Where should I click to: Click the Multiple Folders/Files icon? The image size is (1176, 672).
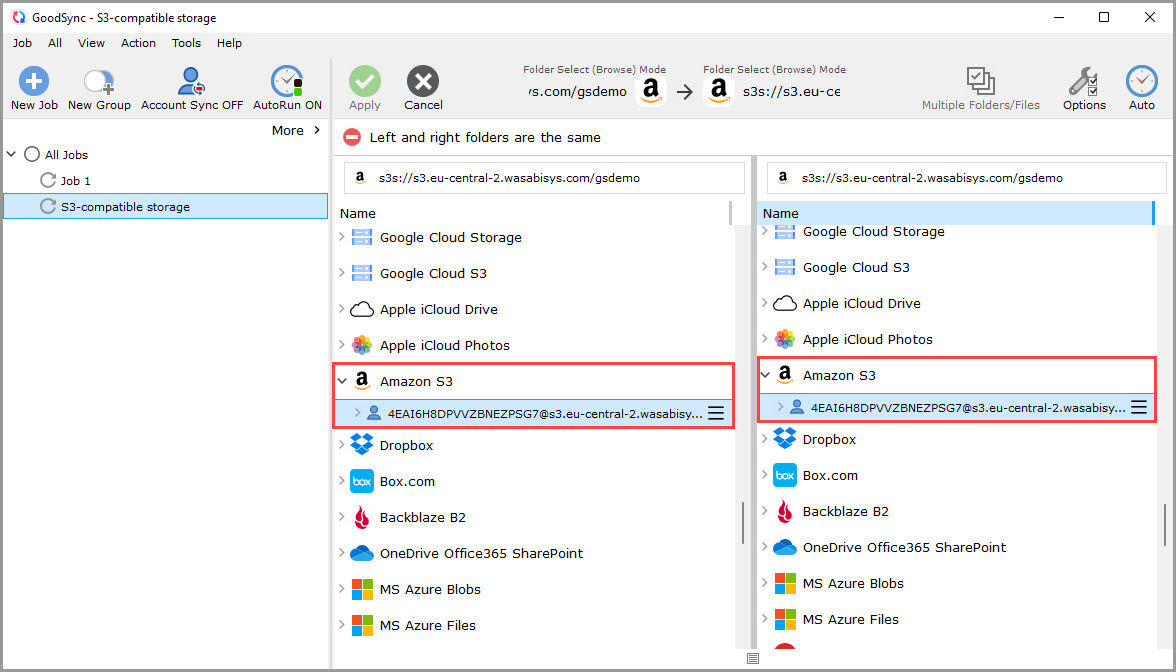(980, 81)
